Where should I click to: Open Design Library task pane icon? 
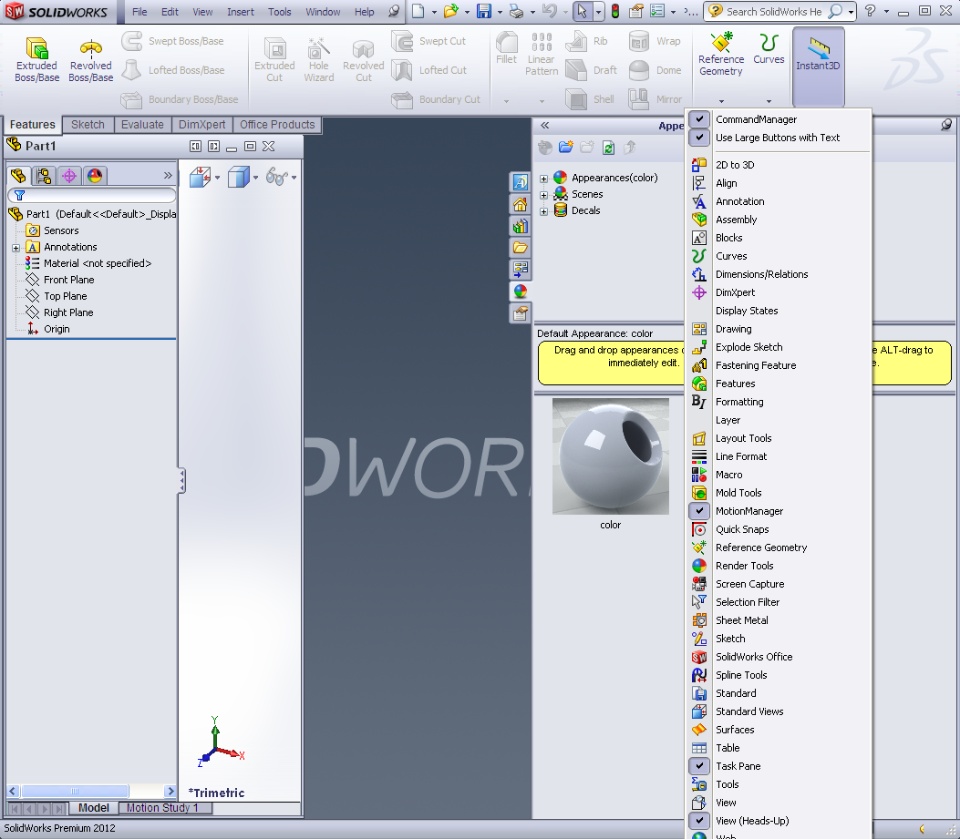520,227
